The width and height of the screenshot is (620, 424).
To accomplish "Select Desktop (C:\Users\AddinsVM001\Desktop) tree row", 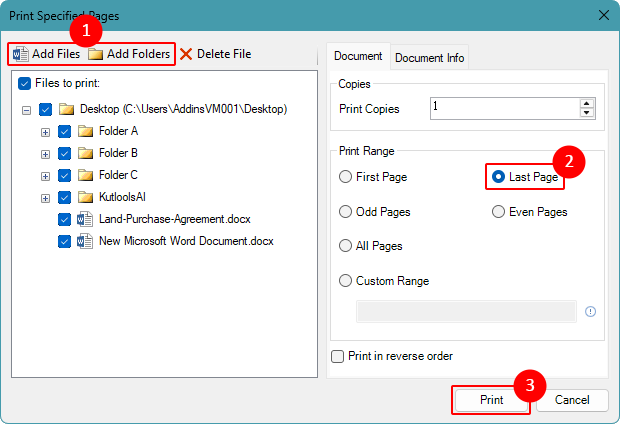I will (x=183, y=109).
